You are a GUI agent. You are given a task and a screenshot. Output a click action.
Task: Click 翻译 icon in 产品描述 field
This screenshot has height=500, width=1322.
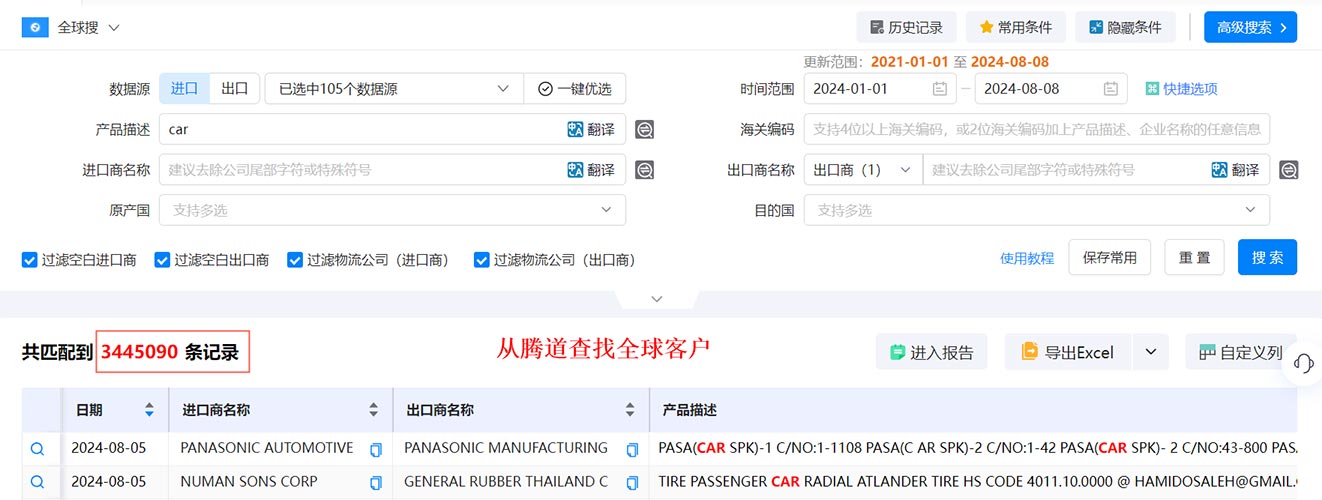[x=591, y=129]
